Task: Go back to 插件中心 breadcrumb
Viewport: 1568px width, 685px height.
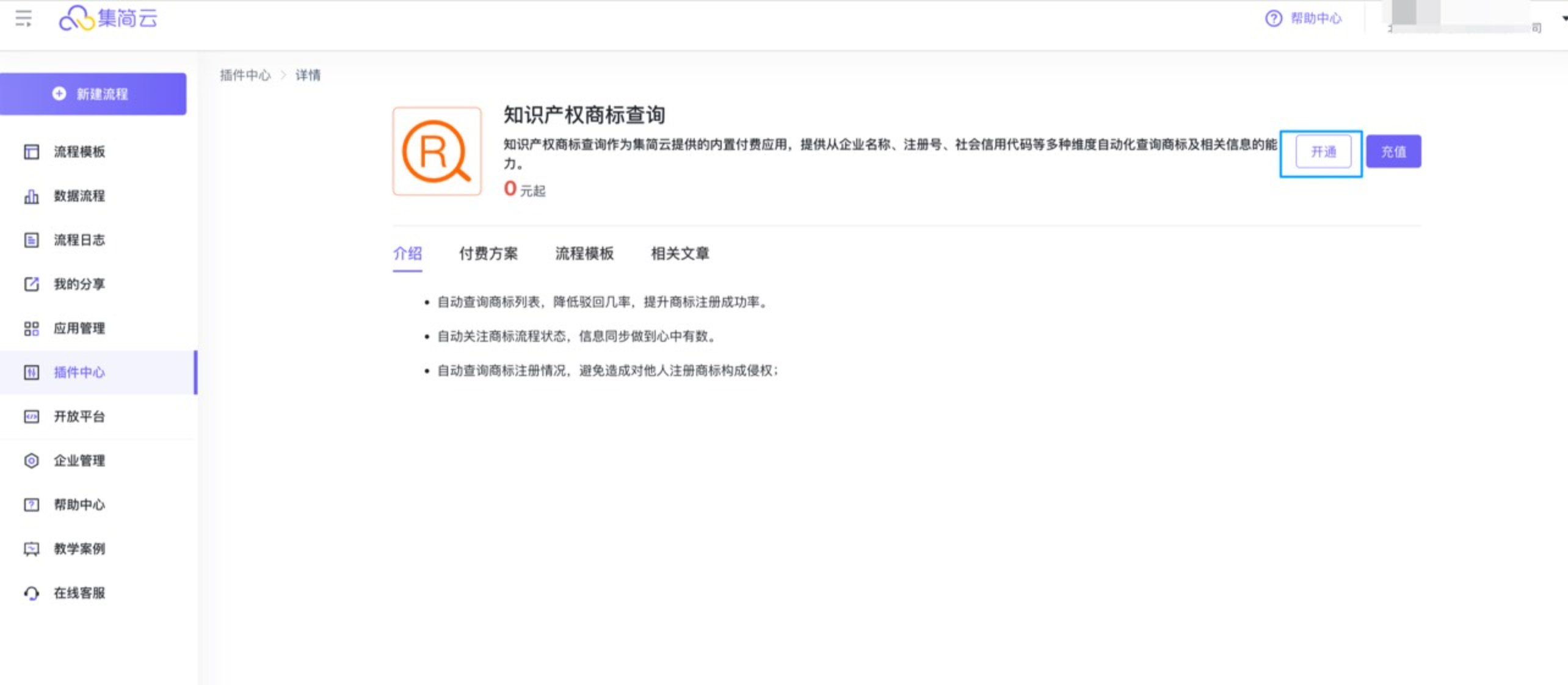Action: pyautogui.click(x=245, y=75)
